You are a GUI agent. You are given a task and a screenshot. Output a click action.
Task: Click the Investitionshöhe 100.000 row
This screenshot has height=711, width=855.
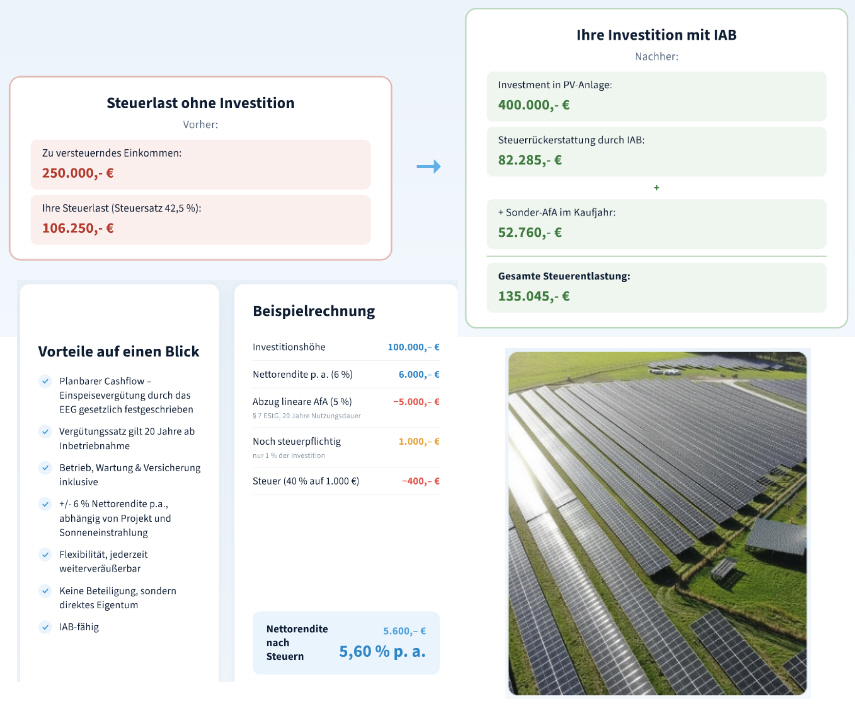click(x=346, y=347)
